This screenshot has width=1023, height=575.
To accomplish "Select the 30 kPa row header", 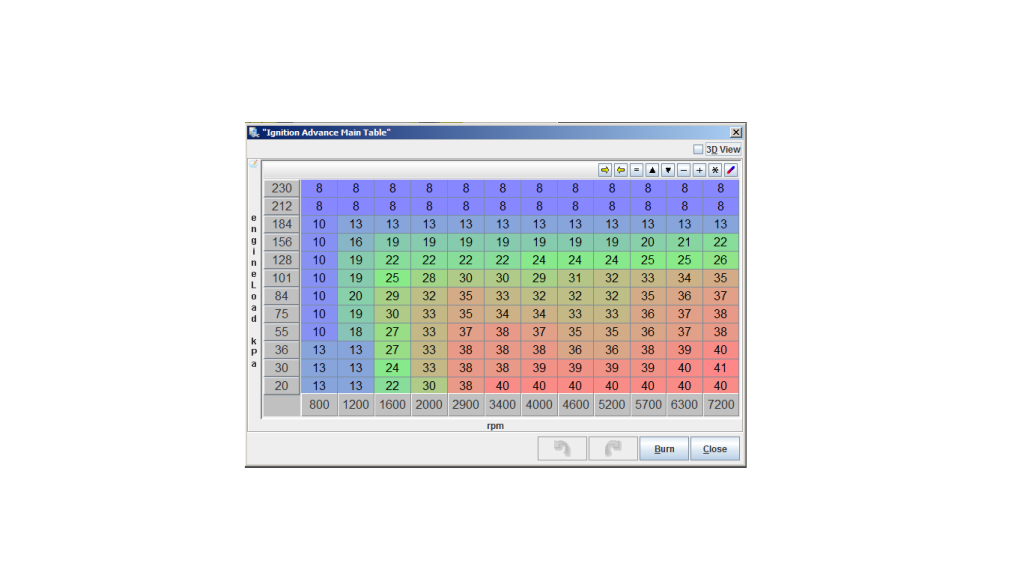I will point(282,367).
